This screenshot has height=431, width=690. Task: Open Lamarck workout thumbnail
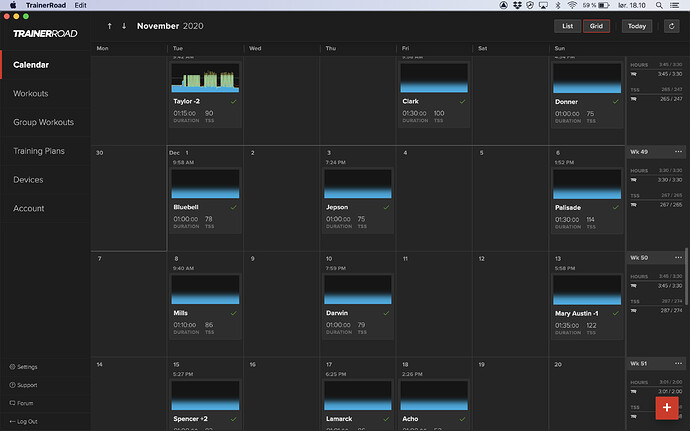[x=358, y=395]
